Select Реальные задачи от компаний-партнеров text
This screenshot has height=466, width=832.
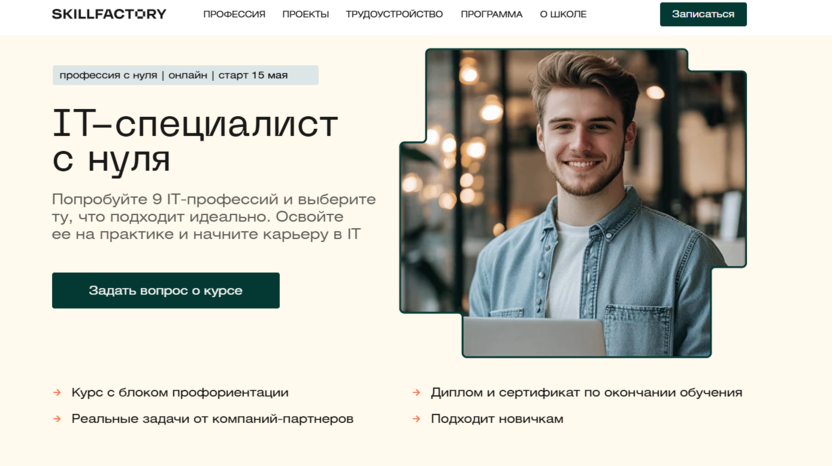pos(212,419)
